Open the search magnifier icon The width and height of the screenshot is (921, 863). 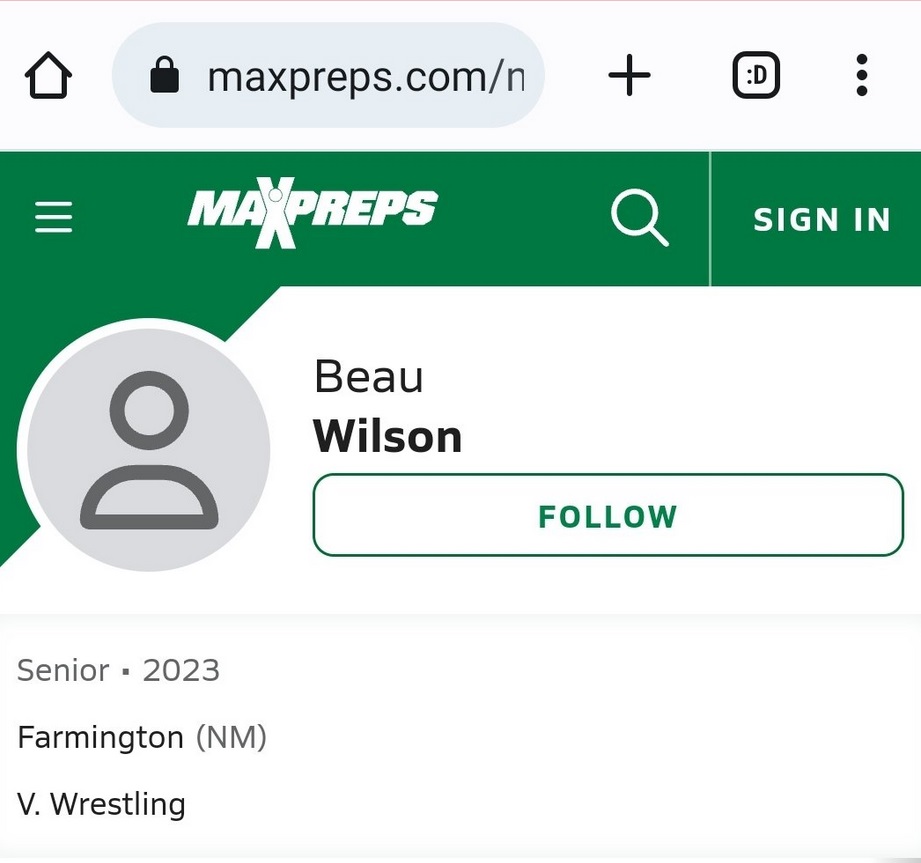[639, 218]
